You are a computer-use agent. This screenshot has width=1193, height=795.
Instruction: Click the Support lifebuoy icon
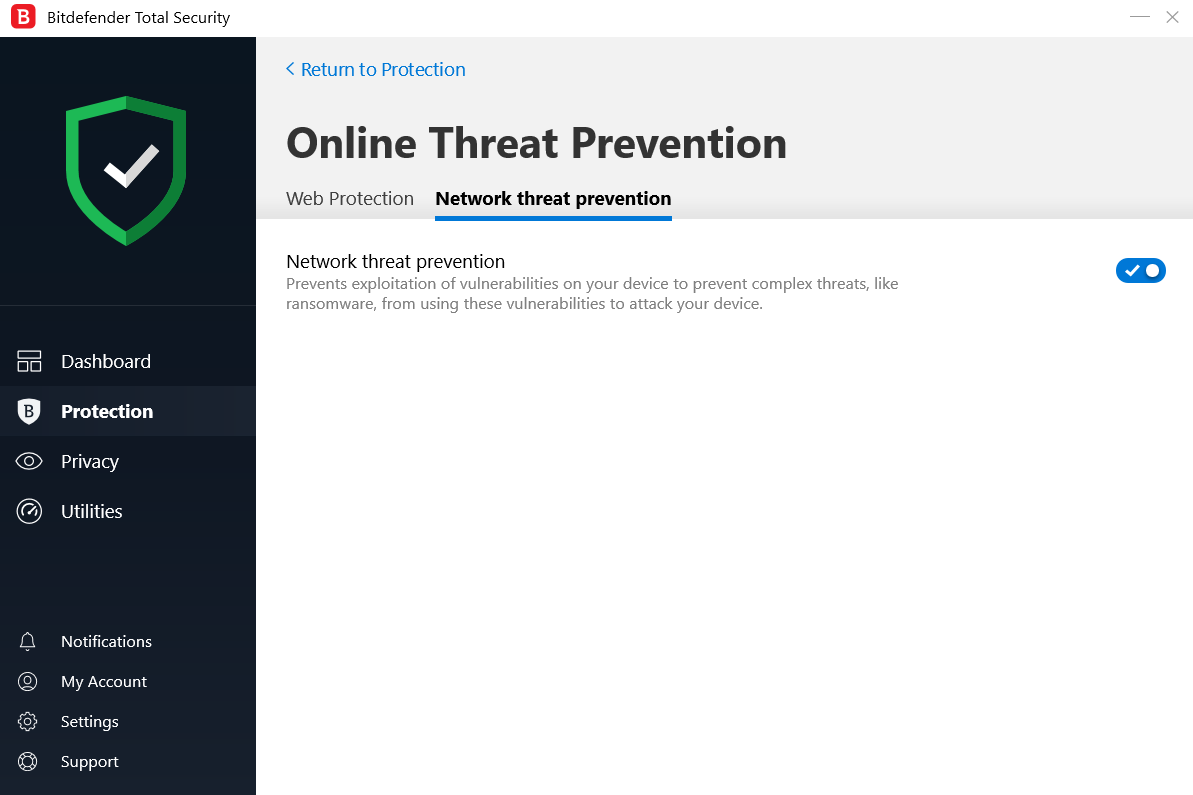(x=27, y=762)
